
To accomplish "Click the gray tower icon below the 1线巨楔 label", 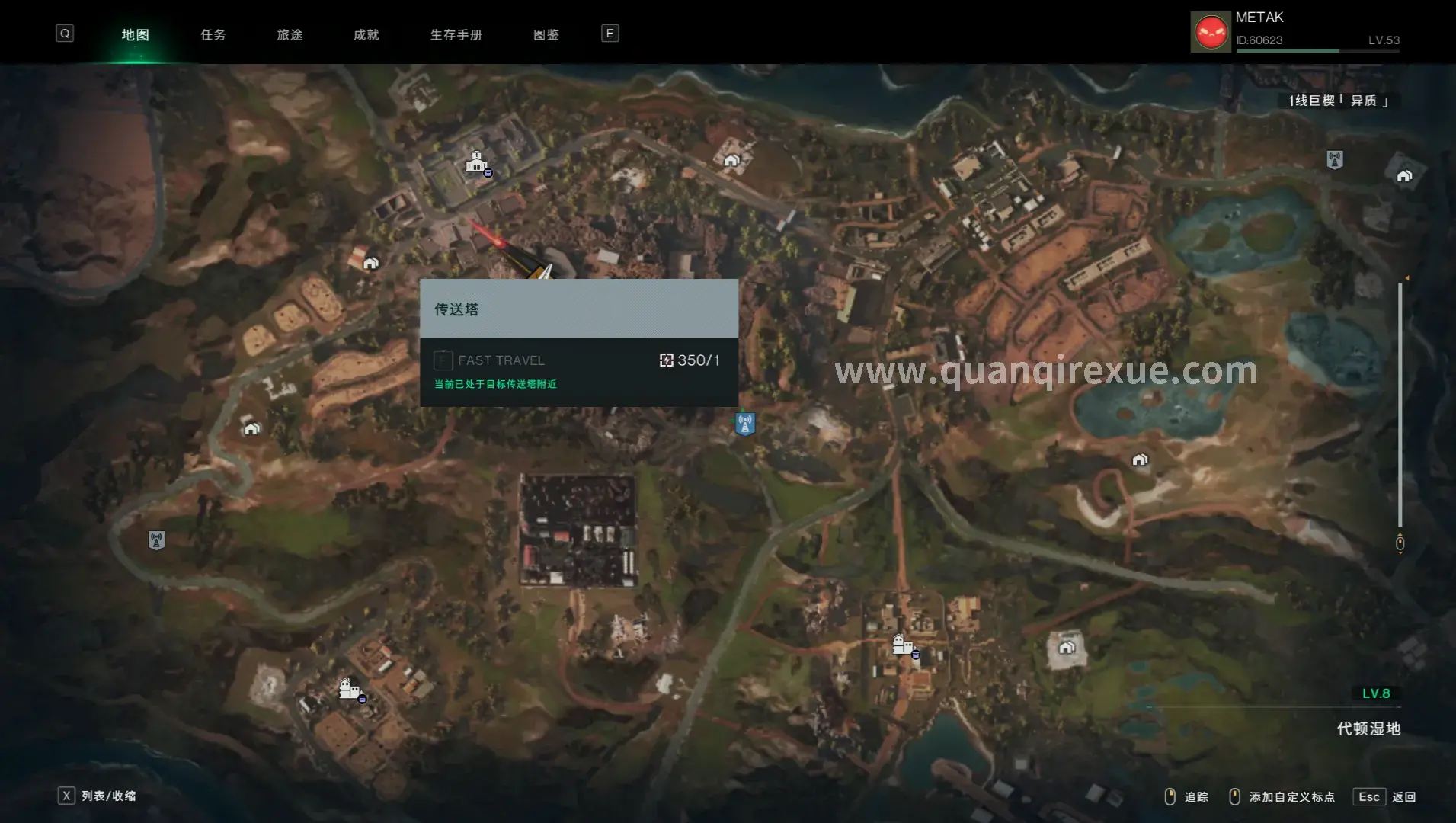I will coord(1334,160).
